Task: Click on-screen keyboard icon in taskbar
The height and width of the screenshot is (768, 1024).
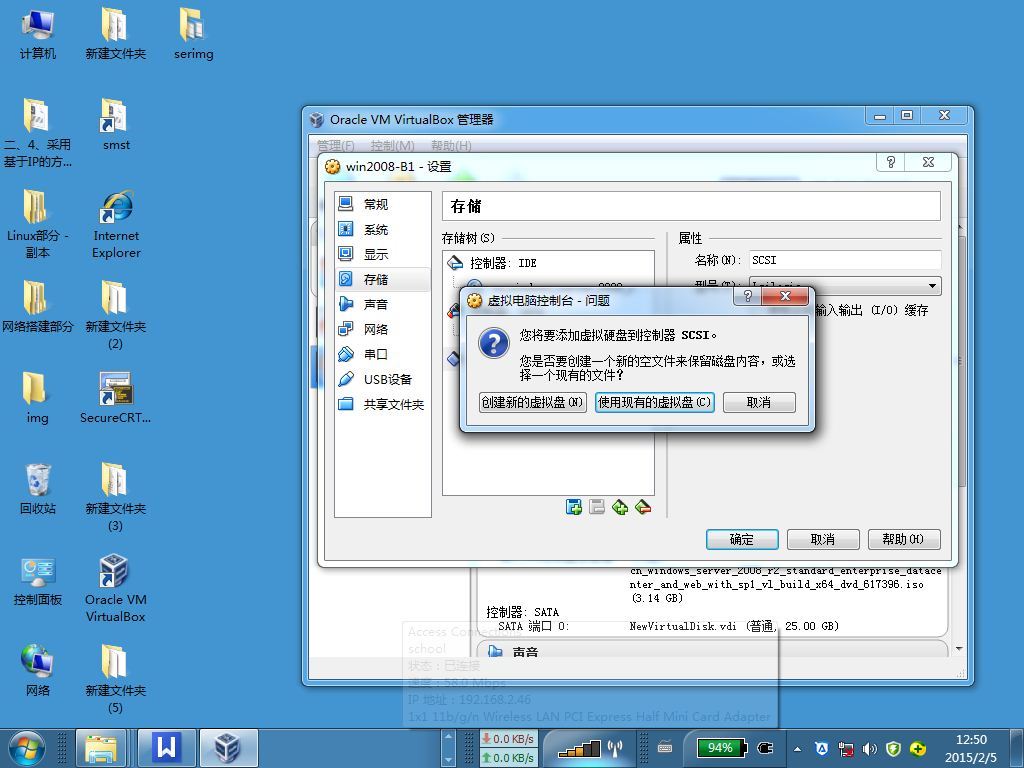Action: (x=665, y=748)
